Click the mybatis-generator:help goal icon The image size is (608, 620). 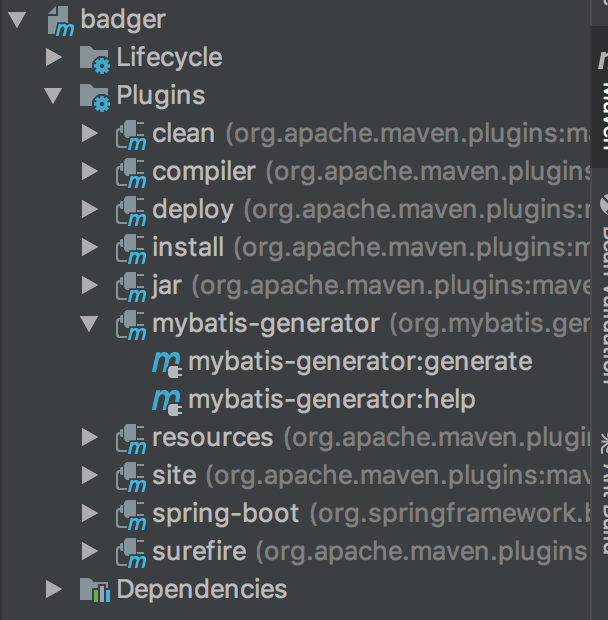tap(166, 401)
